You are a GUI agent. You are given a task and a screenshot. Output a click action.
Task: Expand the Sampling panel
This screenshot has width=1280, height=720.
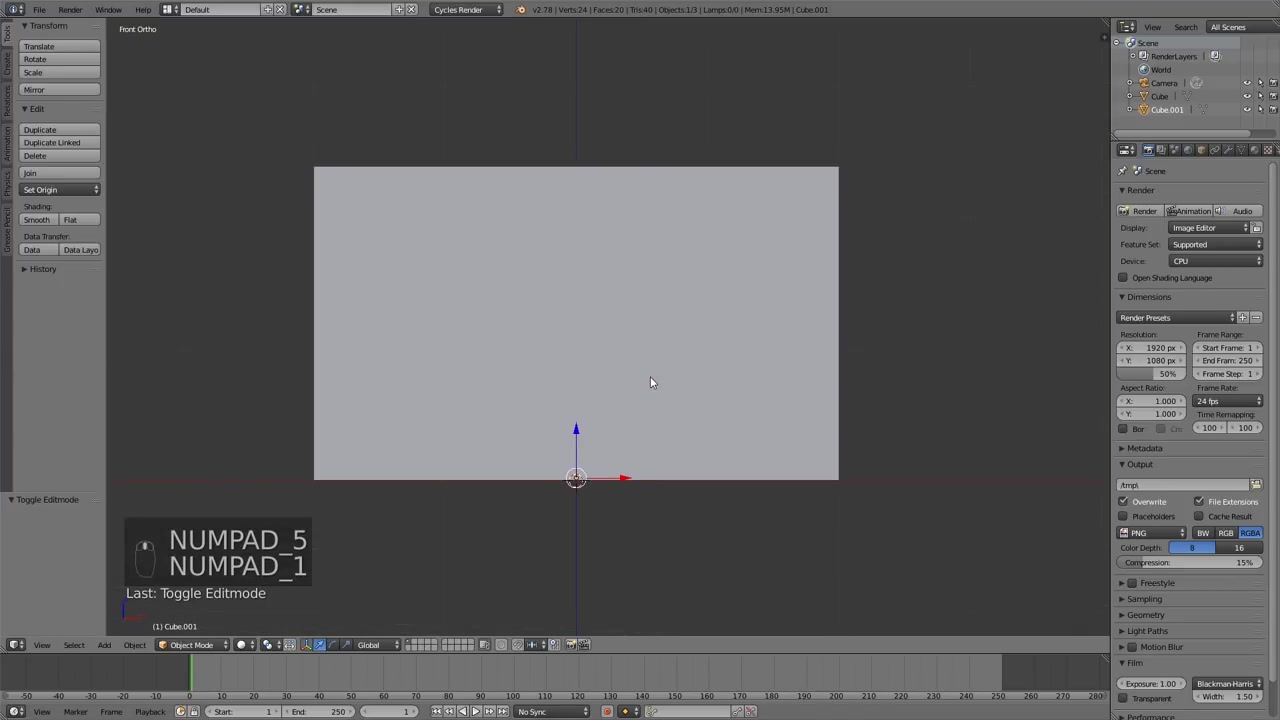point(1144,598)
